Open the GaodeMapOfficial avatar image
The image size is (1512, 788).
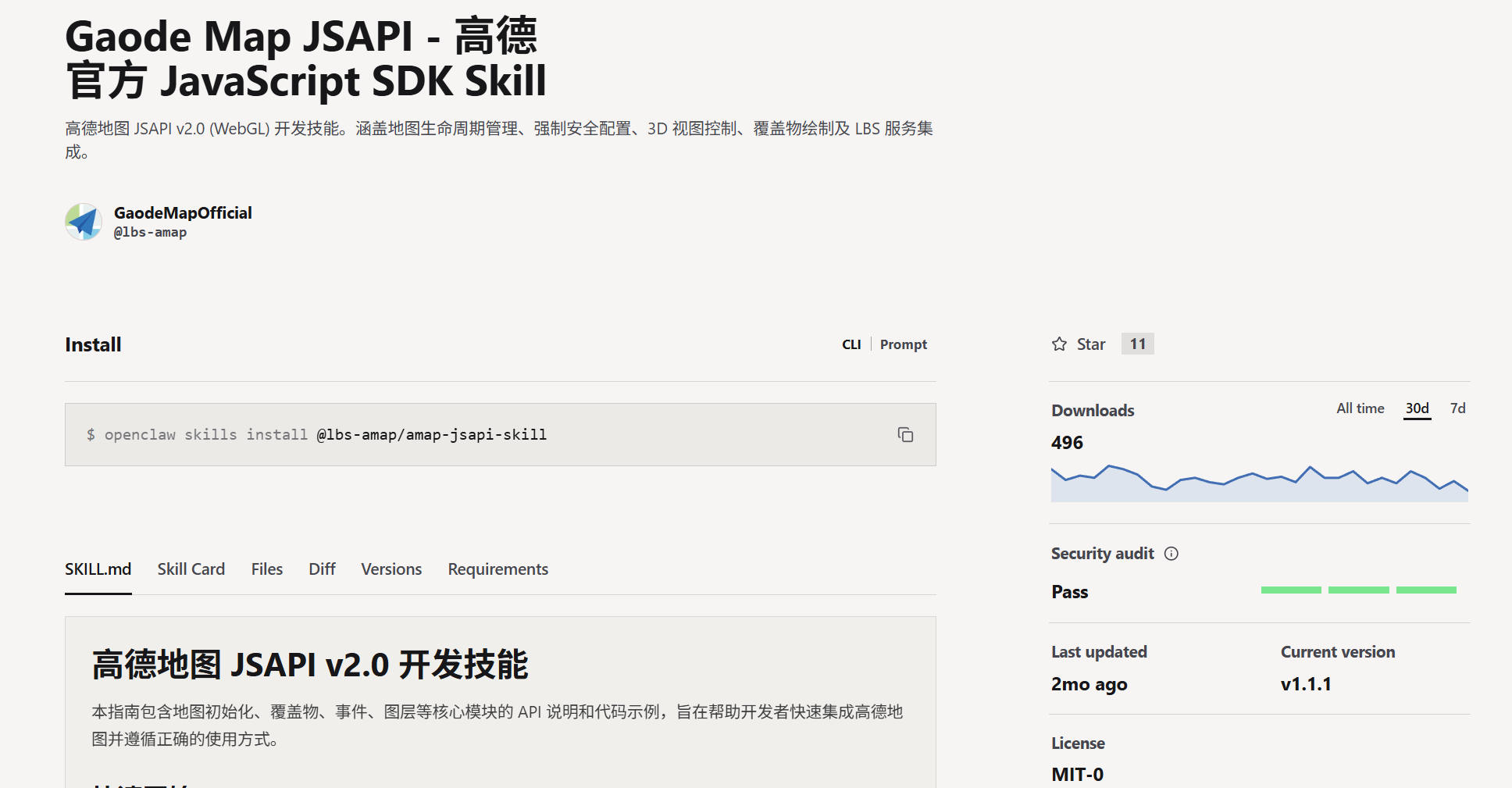84,222
